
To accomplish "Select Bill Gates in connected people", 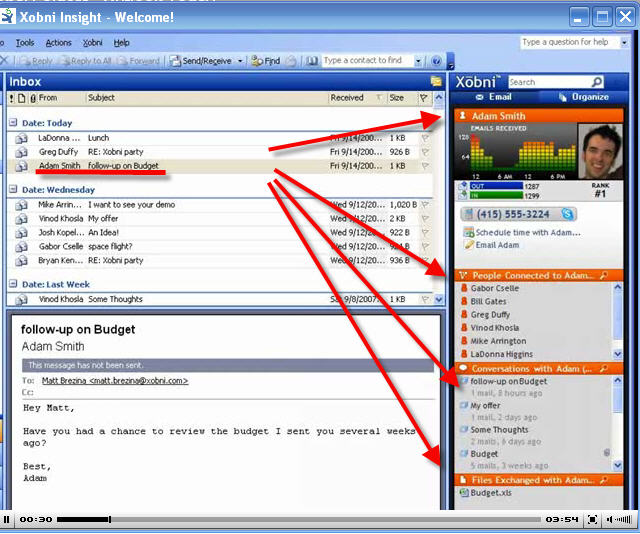I will (488, 301).
